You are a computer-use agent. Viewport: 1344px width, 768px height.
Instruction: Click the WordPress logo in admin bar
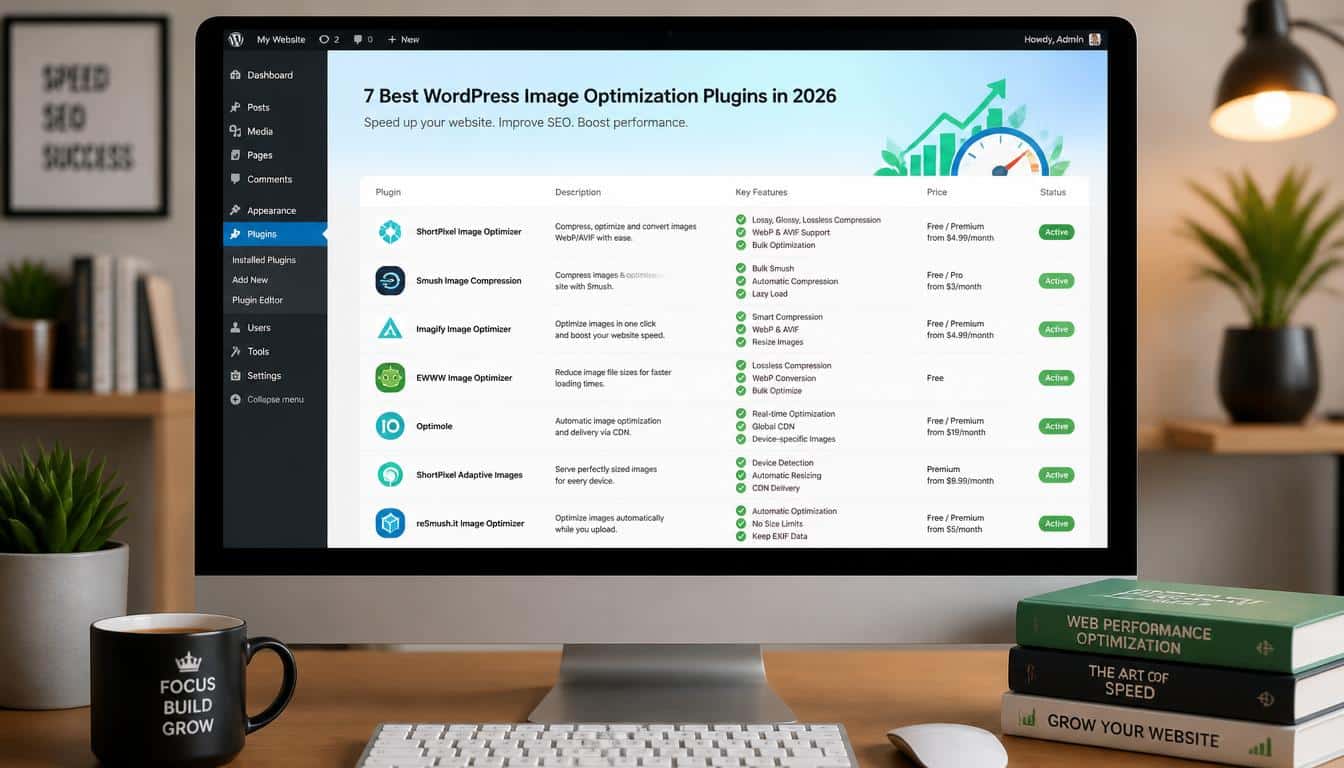pos(236,39)
